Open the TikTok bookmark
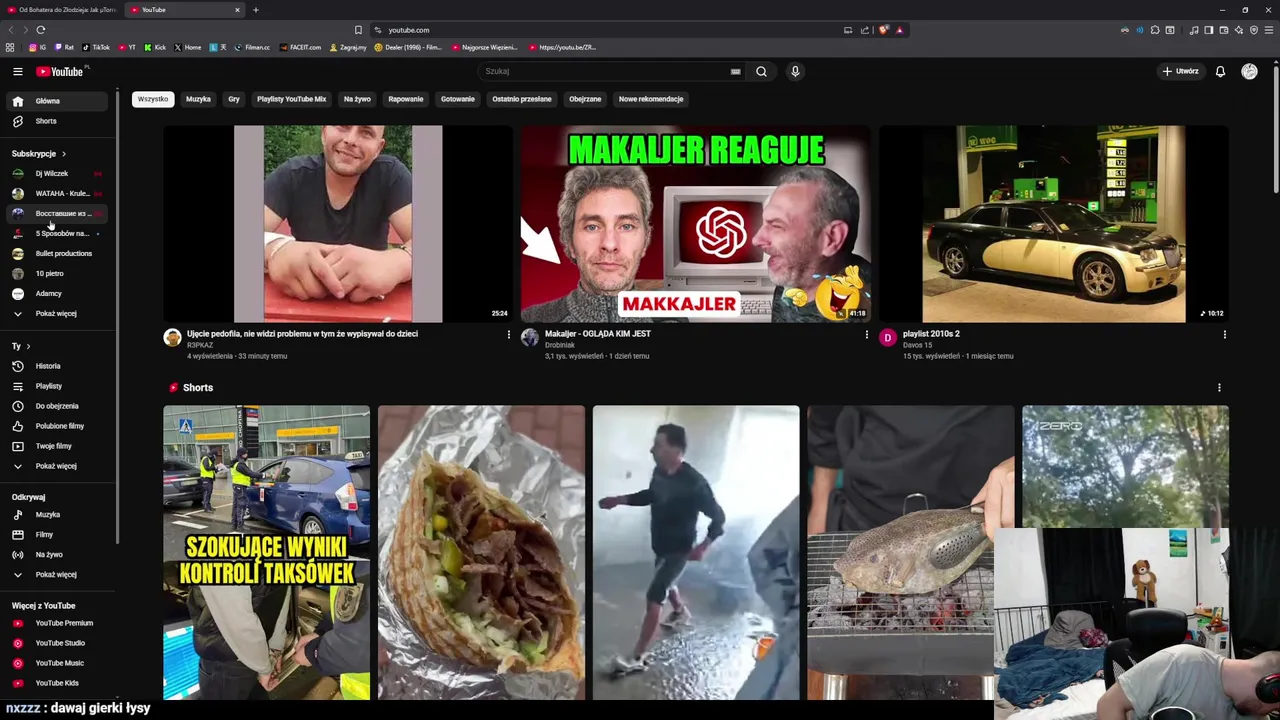1280x720 pixels. pos(96,47)
